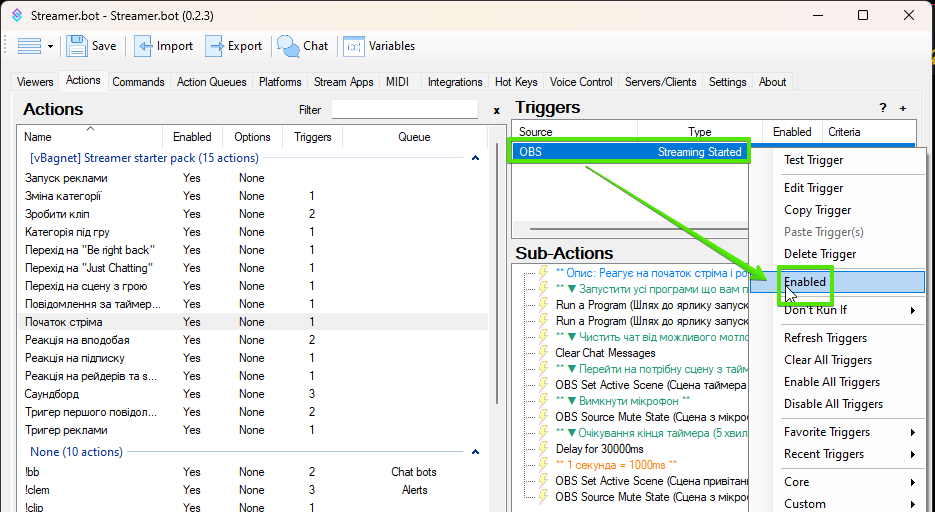935x512 pixels.
Task: Click the Triggers panel horizontal scrollbar
Action: tap(638, 229)
